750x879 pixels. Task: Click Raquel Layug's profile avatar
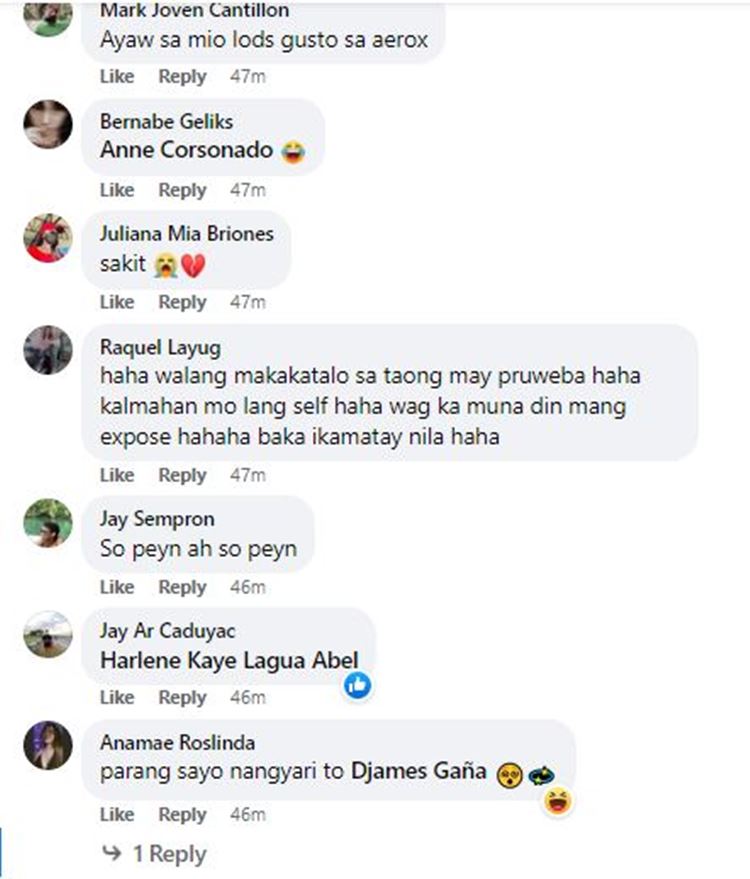[x=48, y=350]
